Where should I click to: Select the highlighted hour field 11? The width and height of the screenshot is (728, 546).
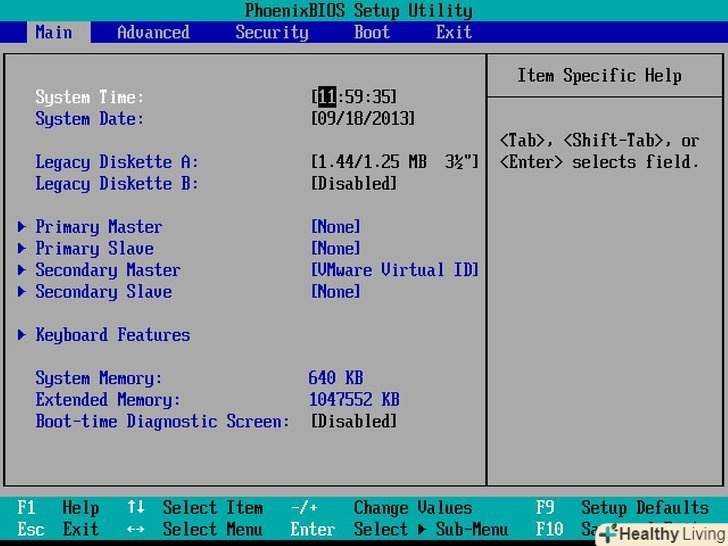327,97
